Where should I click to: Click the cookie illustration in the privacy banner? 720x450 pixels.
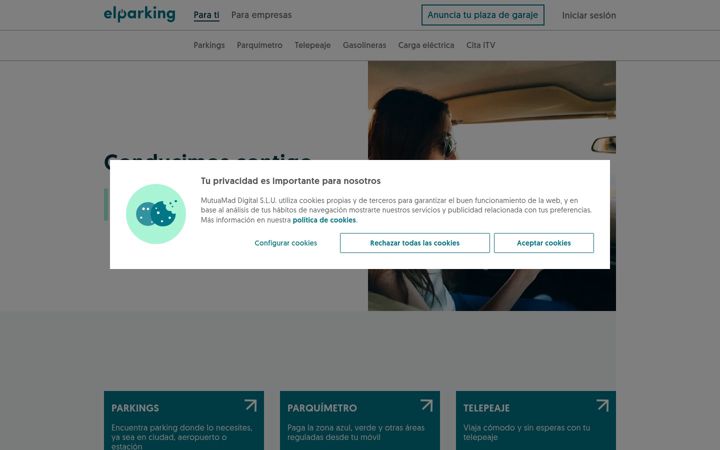tap(156, 214)
